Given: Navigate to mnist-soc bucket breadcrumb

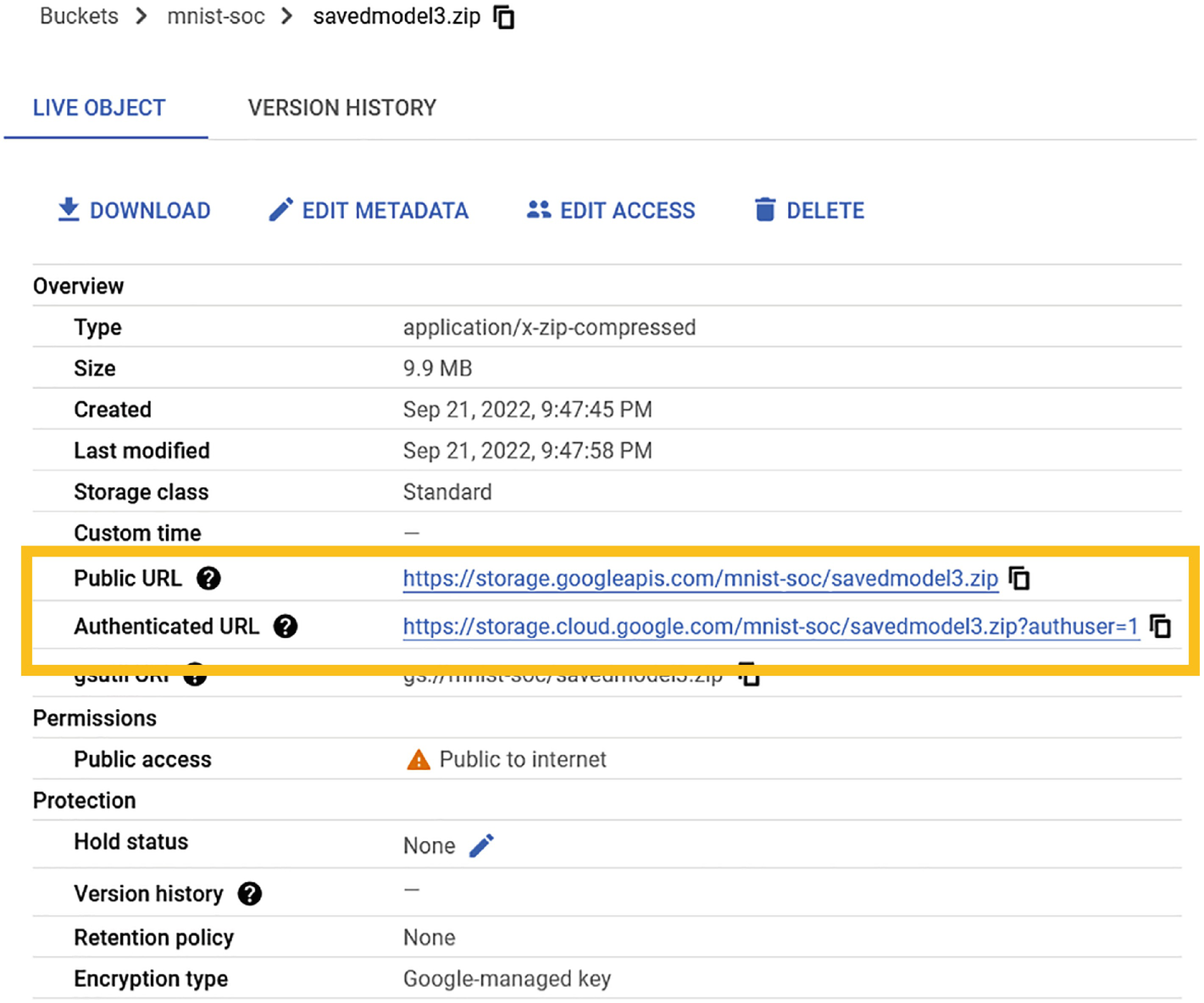Looking at the screenshot, I should 216,16.
